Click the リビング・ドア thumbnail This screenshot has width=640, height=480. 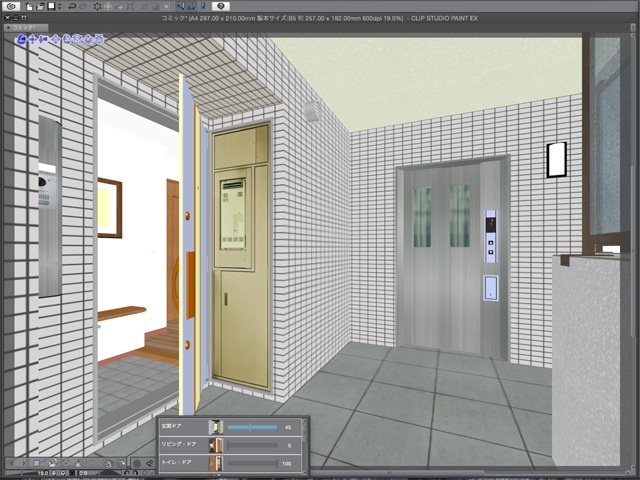tap(216, 445)
